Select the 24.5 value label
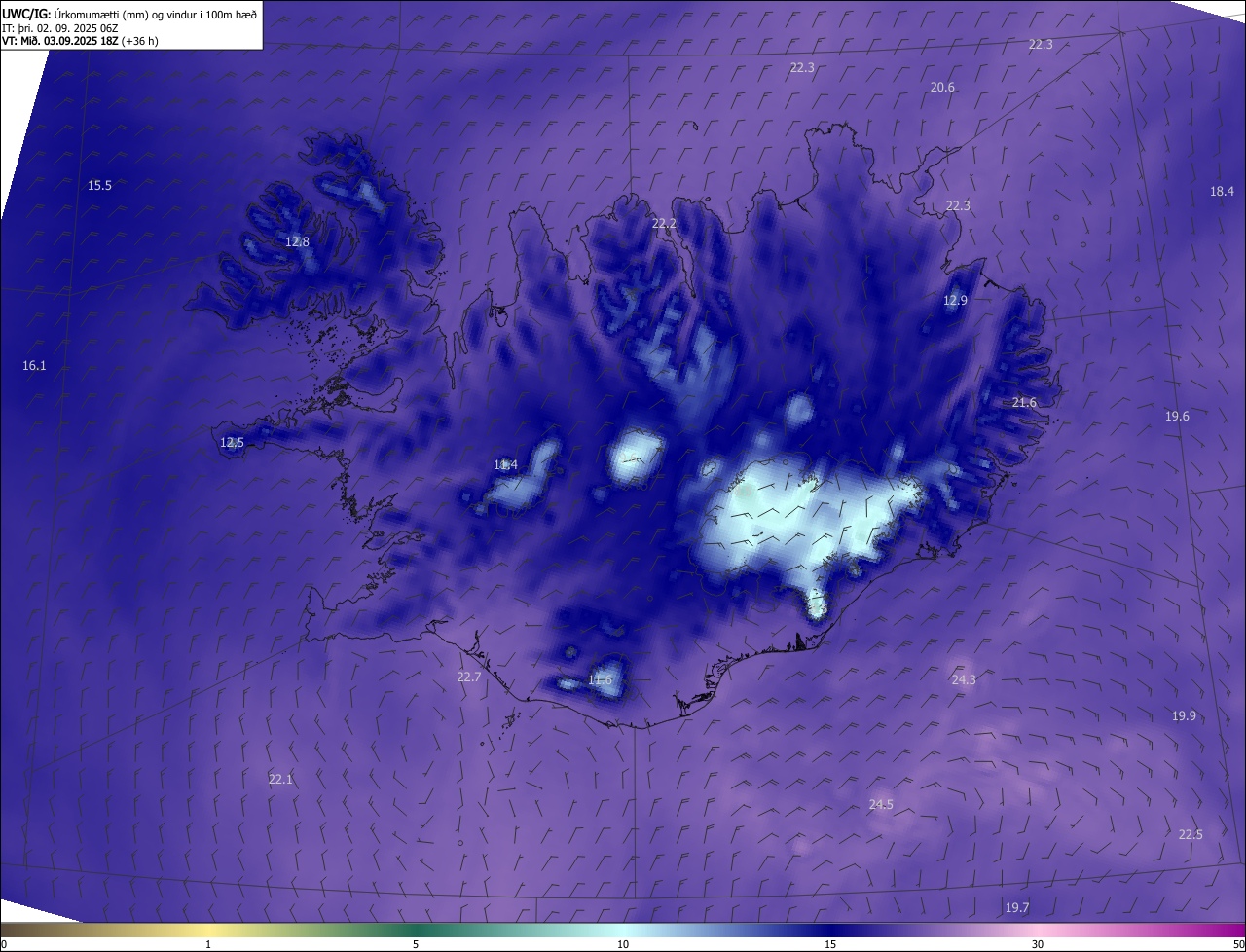The width and height of the screenshot is (1246, 952). [x=881, y=805]
